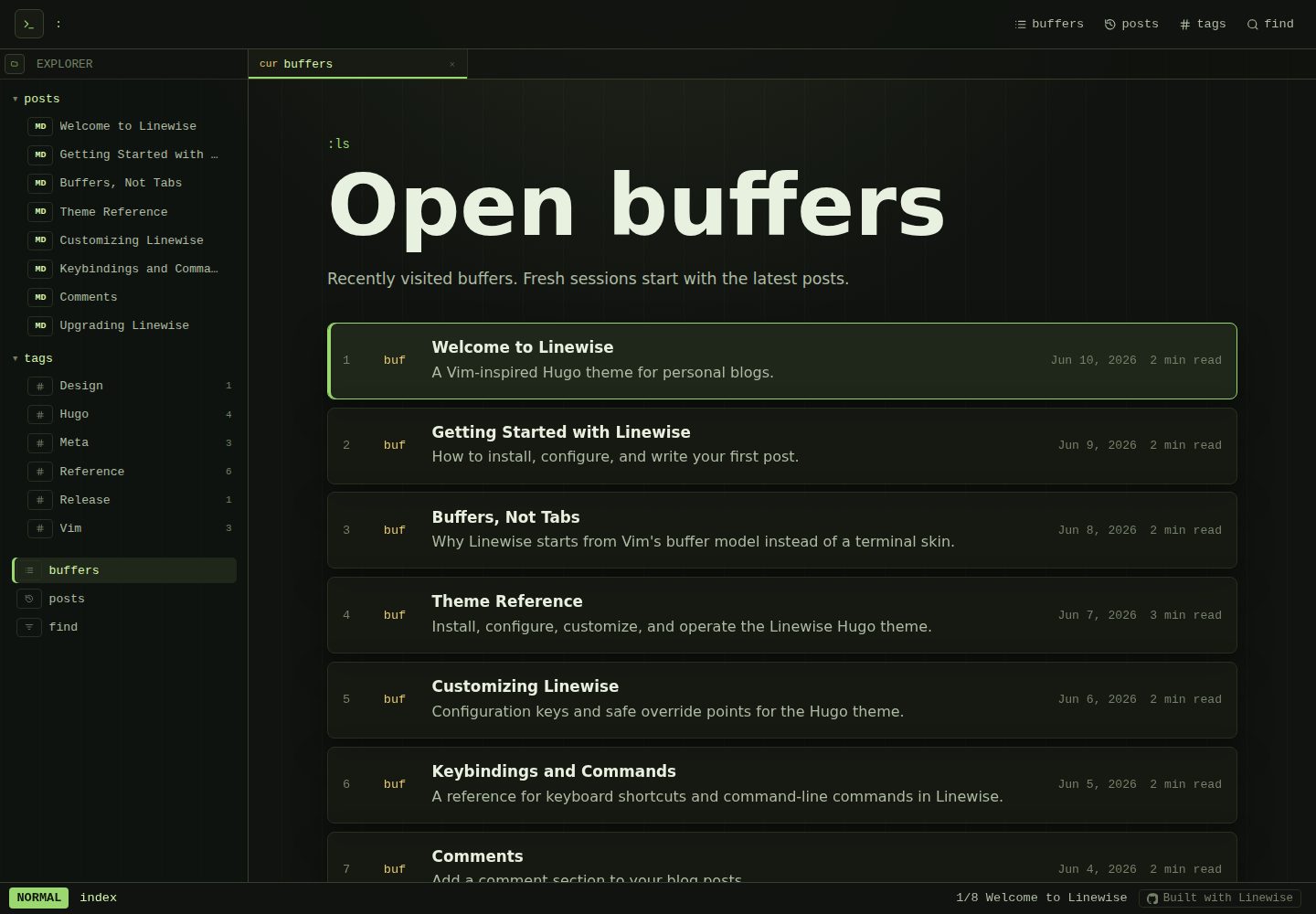Image resolution: width=1316 pixels, height=914 pixels.
Task: Collapse the posts tree section
Action: [37, 99]
